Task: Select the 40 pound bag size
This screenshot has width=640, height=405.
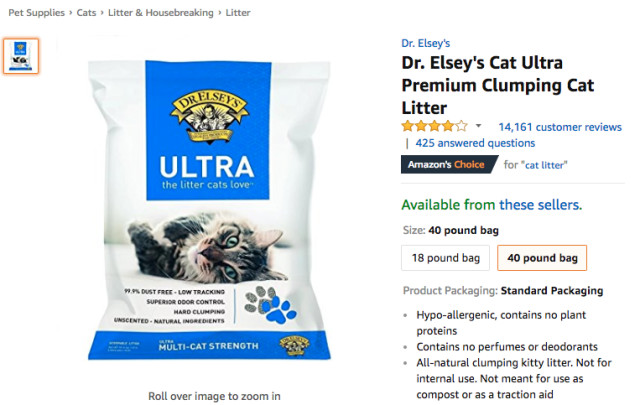Action: (542, 258)
